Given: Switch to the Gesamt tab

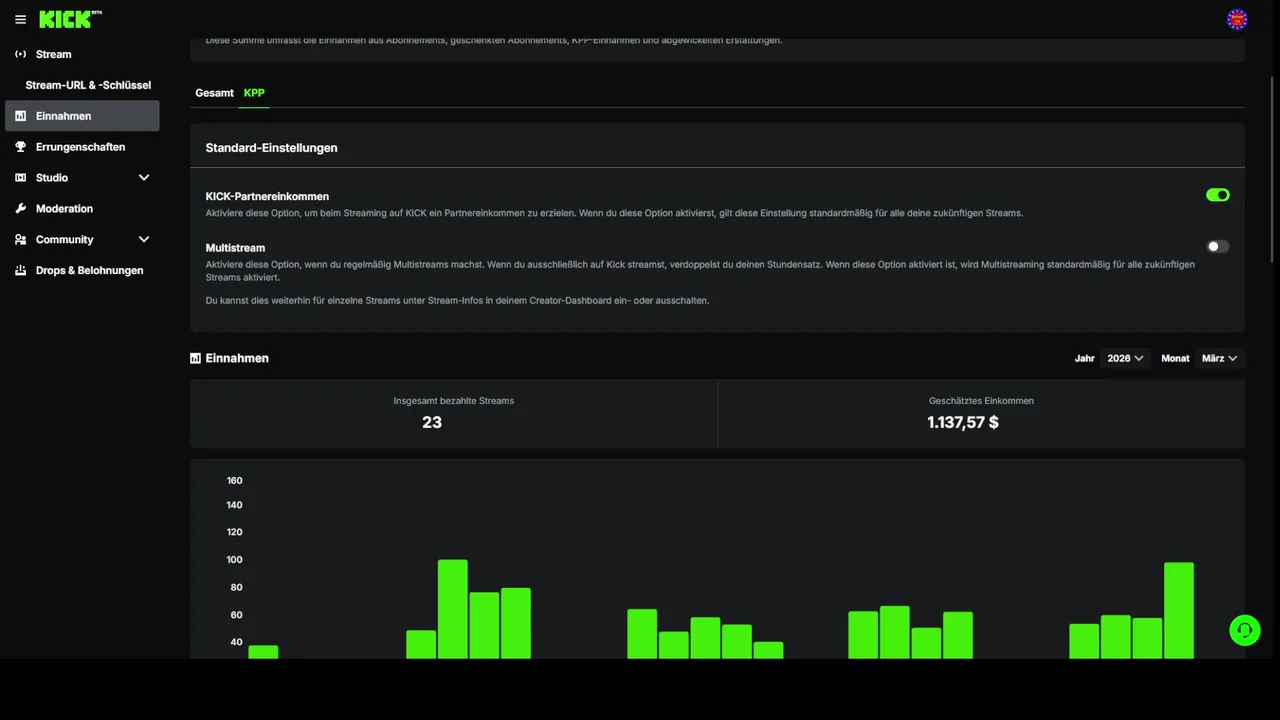Looking at the screenshot, I should click(x=214, y=93).
